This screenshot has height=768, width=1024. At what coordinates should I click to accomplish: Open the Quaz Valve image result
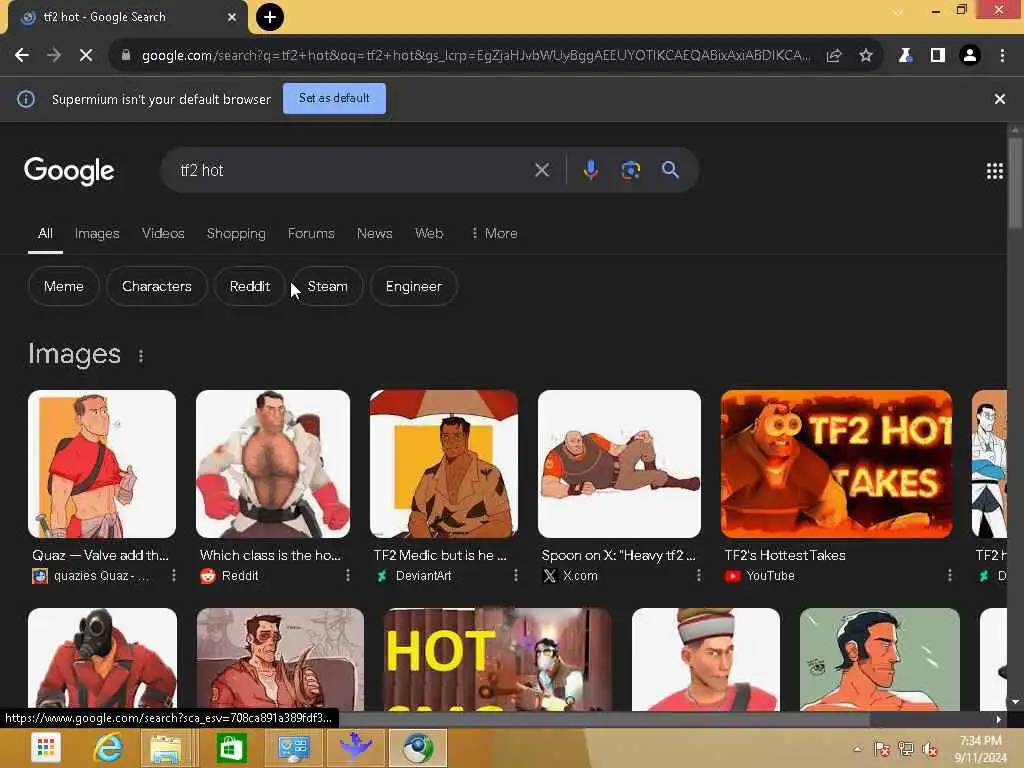102,464
